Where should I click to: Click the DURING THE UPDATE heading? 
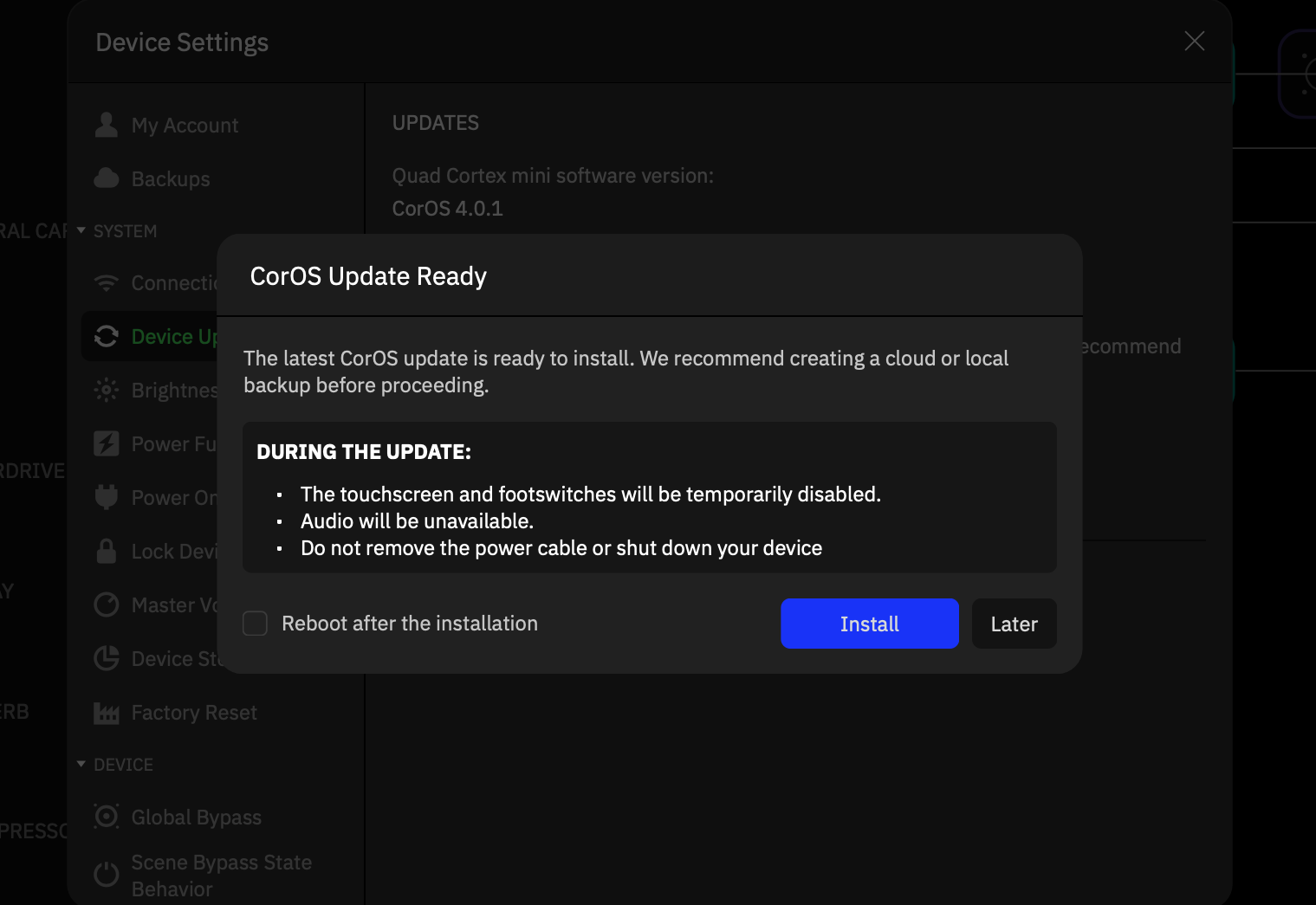tap(364, 452)
